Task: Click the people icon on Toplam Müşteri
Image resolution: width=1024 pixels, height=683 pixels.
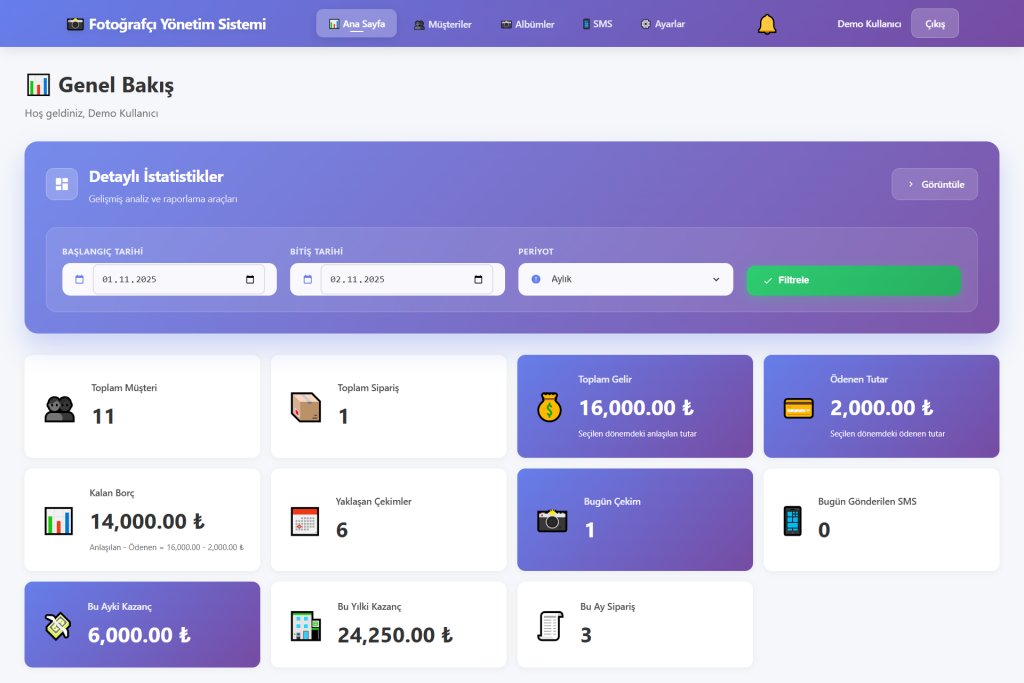Action: point(59,407)
